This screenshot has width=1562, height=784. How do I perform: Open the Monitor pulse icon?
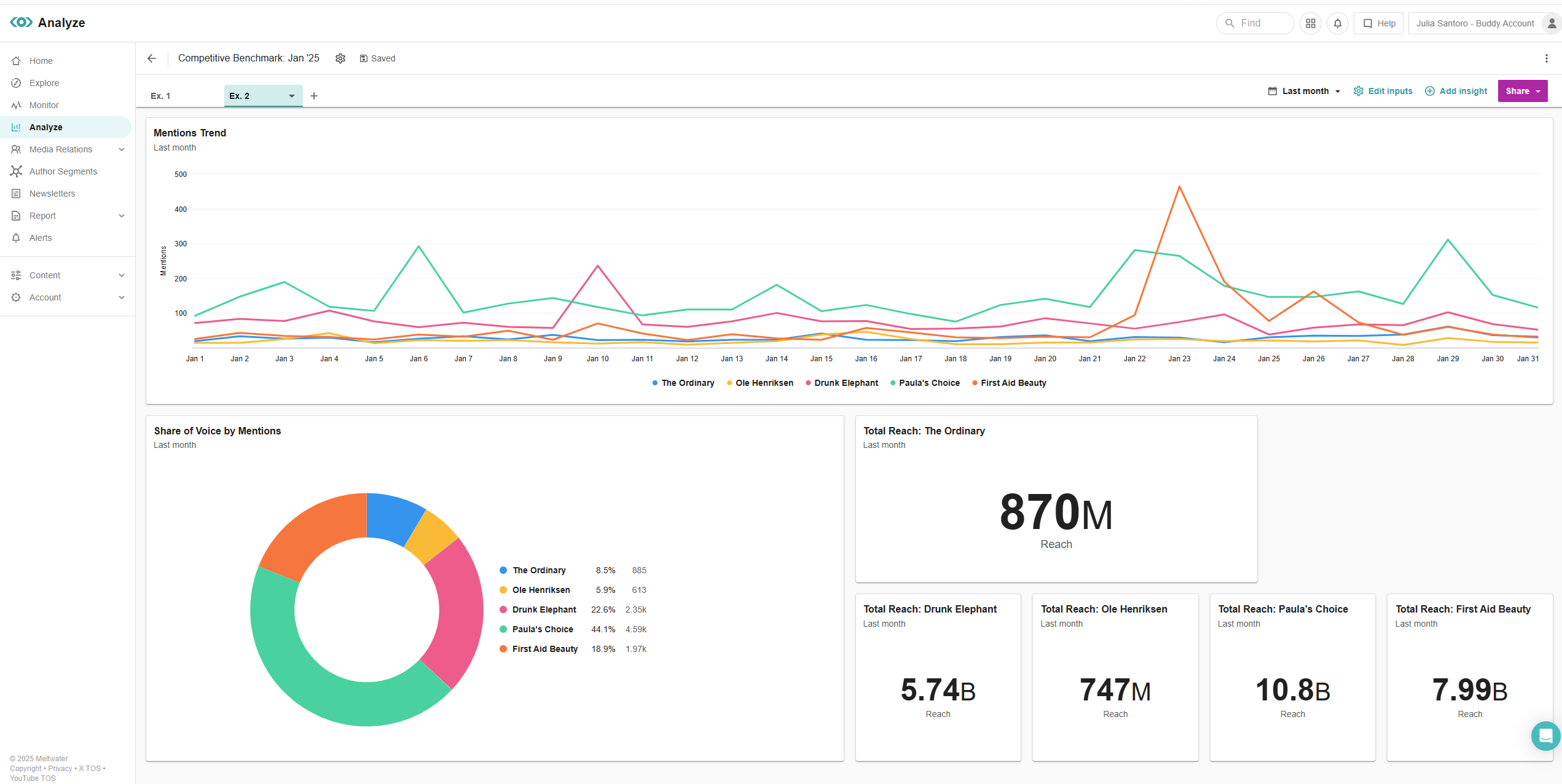[x=16, y=105]
